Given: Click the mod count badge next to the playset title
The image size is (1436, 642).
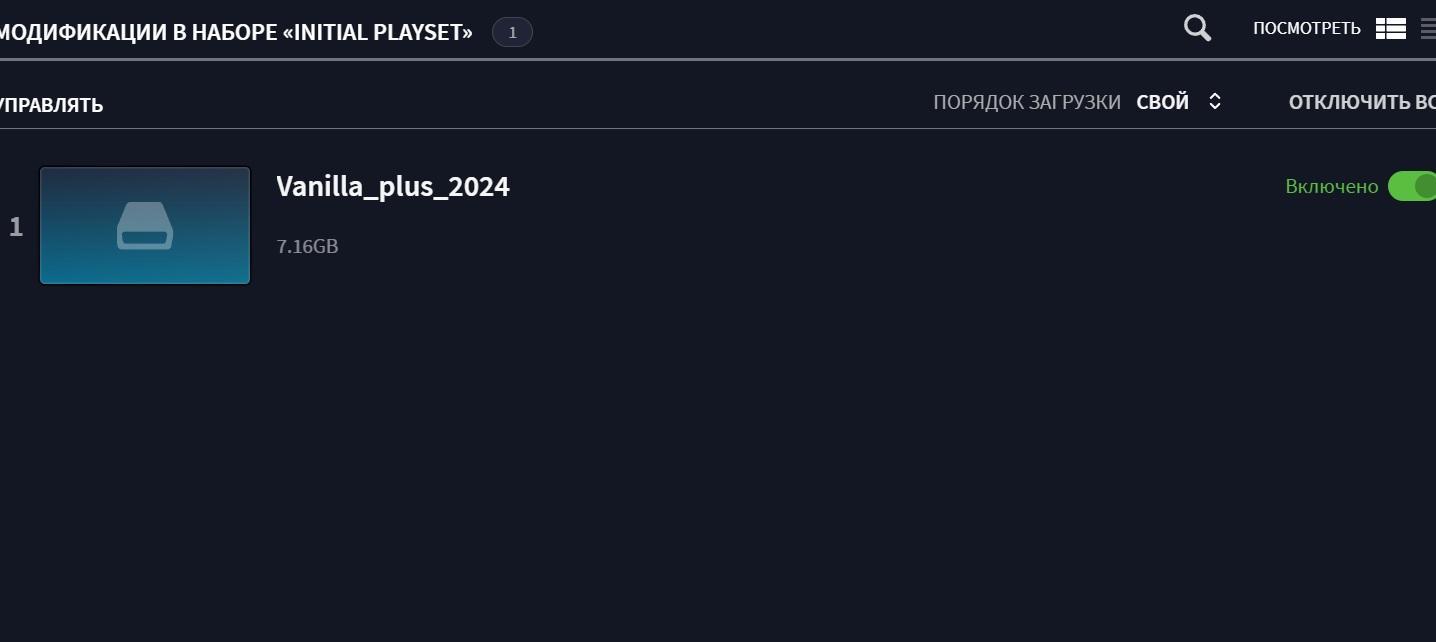Looking at the screenshot, I should point(512,32).
